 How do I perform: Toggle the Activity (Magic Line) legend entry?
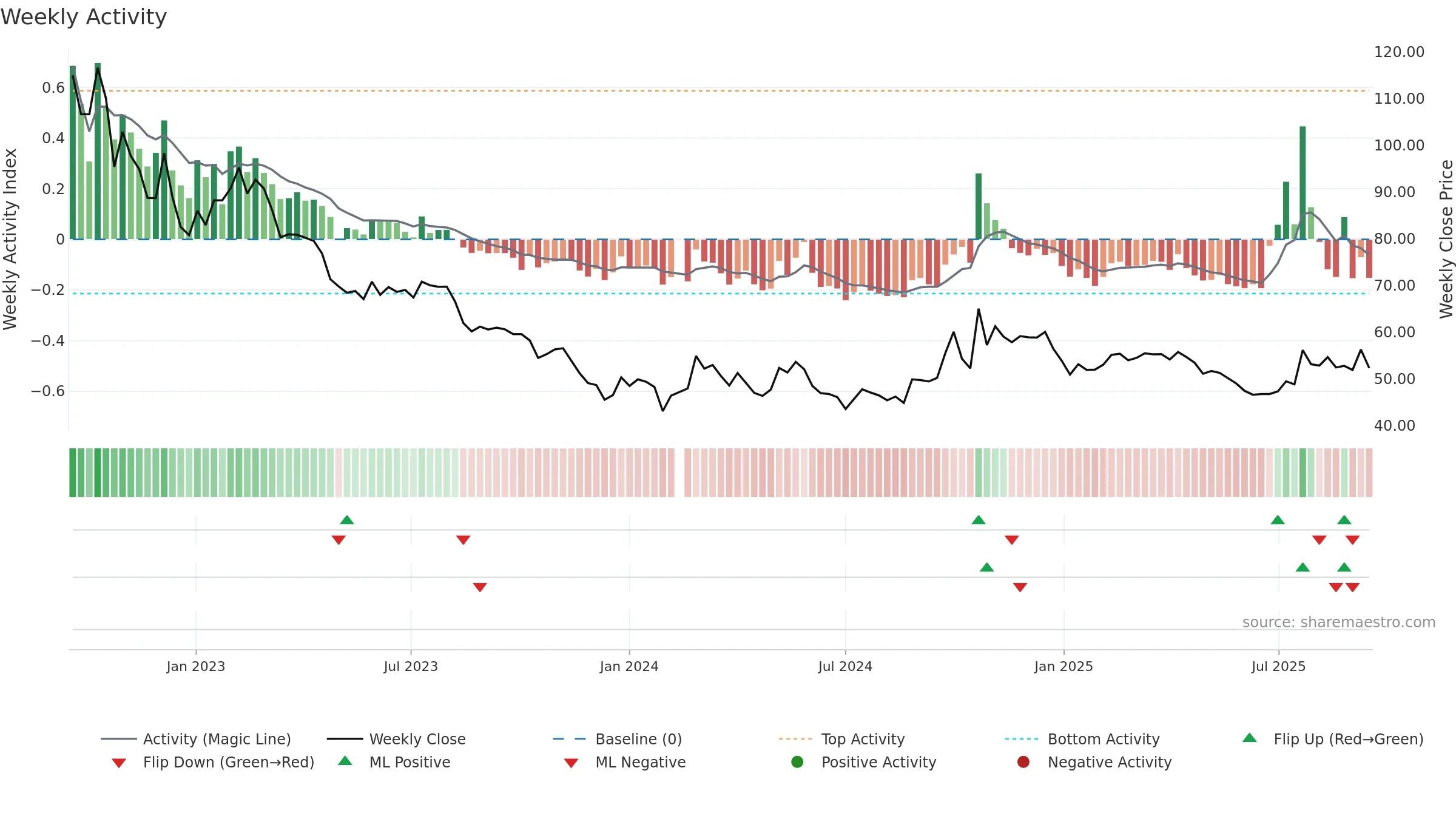pos(196,739)
